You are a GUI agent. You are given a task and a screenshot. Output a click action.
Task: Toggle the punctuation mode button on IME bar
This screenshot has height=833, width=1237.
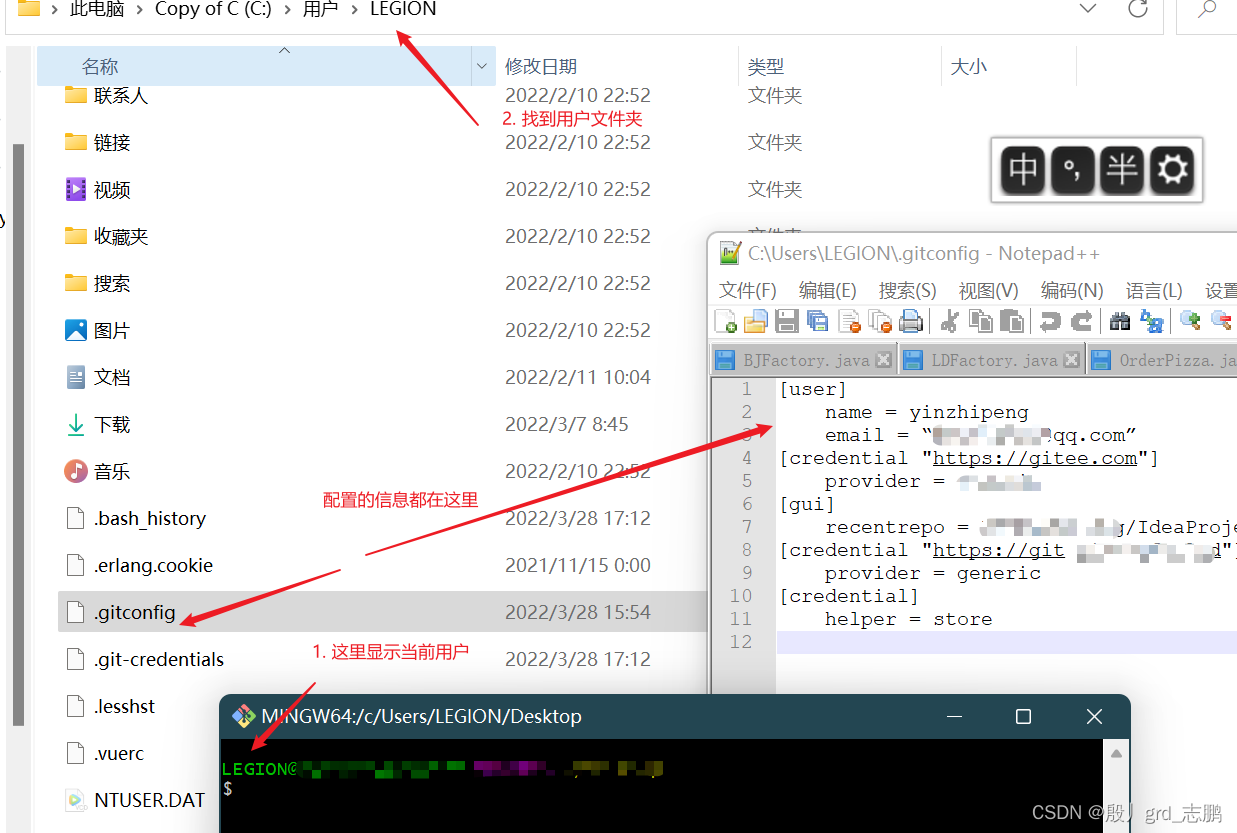point(1072,170)
